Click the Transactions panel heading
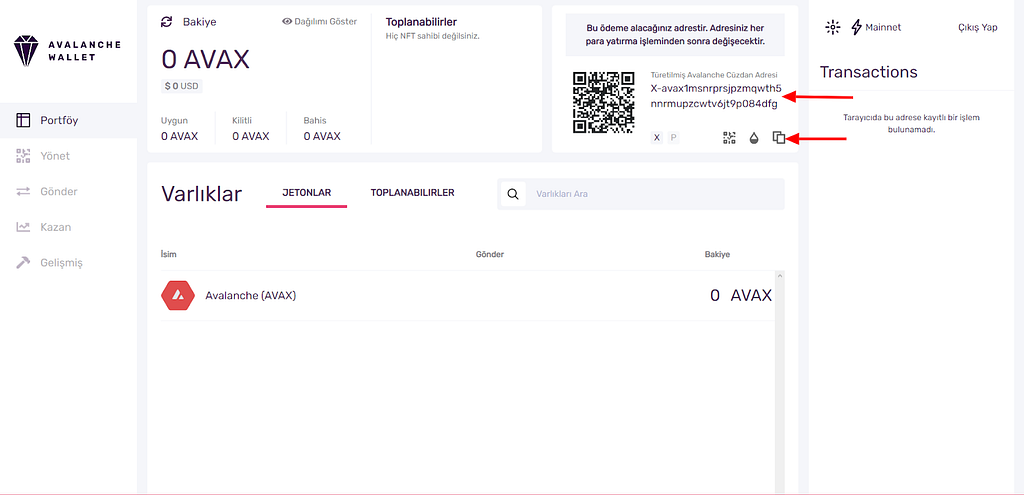Screen dimensions: 1024x495 [x=869, y=72]
